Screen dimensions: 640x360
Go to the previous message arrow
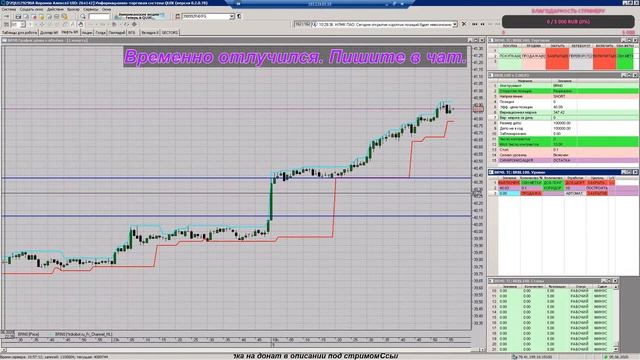(482, 24)
